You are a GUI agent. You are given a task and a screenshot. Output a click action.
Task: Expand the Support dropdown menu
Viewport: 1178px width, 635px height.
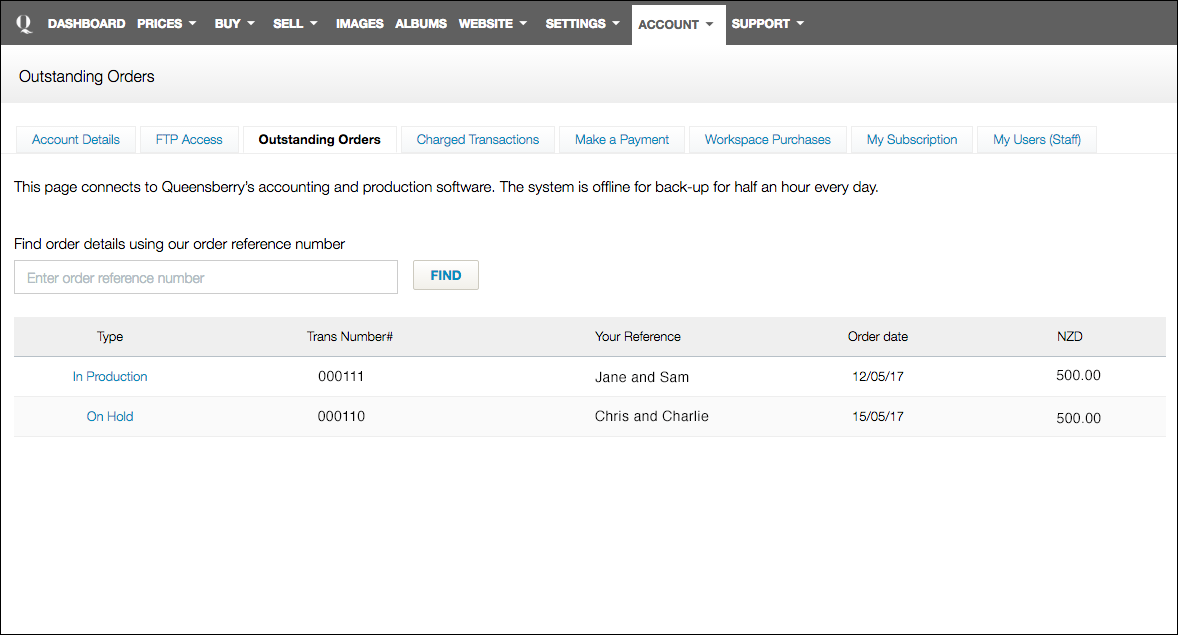[x=767, y=24]
